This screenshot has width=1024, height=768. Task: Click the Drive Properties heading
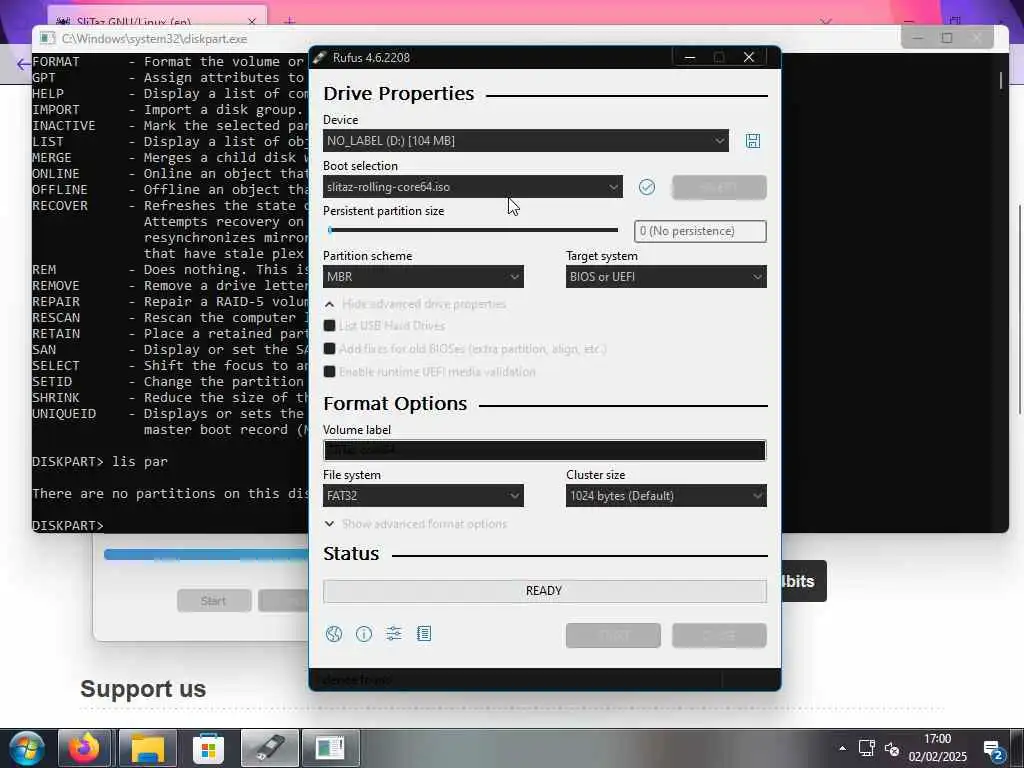(x=398, y=93)
